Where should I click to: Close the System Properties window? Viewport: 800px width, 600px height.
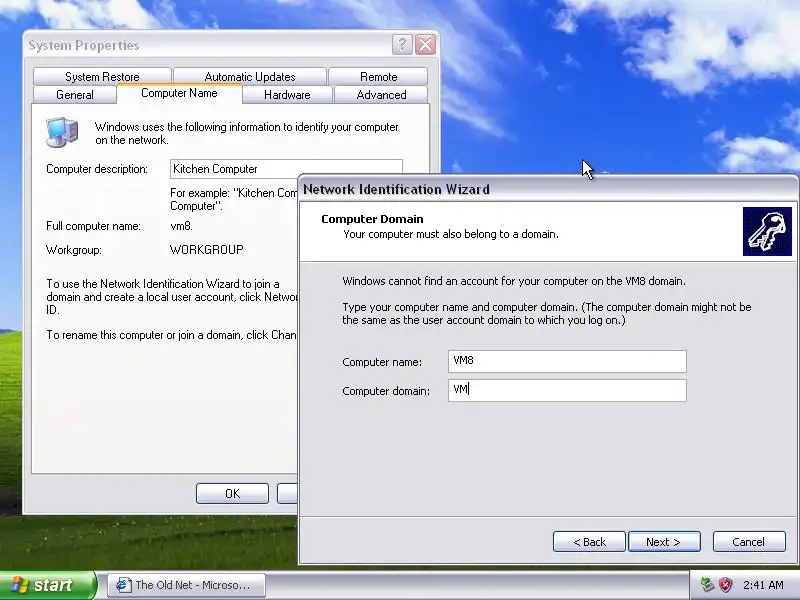click(425, 45)
